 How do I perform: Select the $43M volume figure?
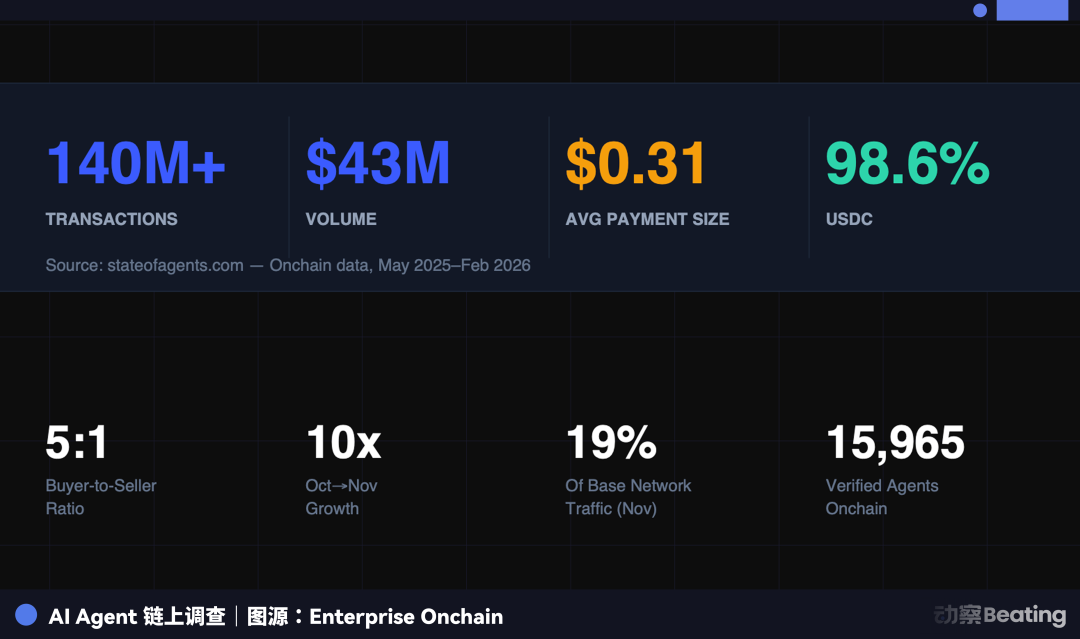click(x=378, y=164)
